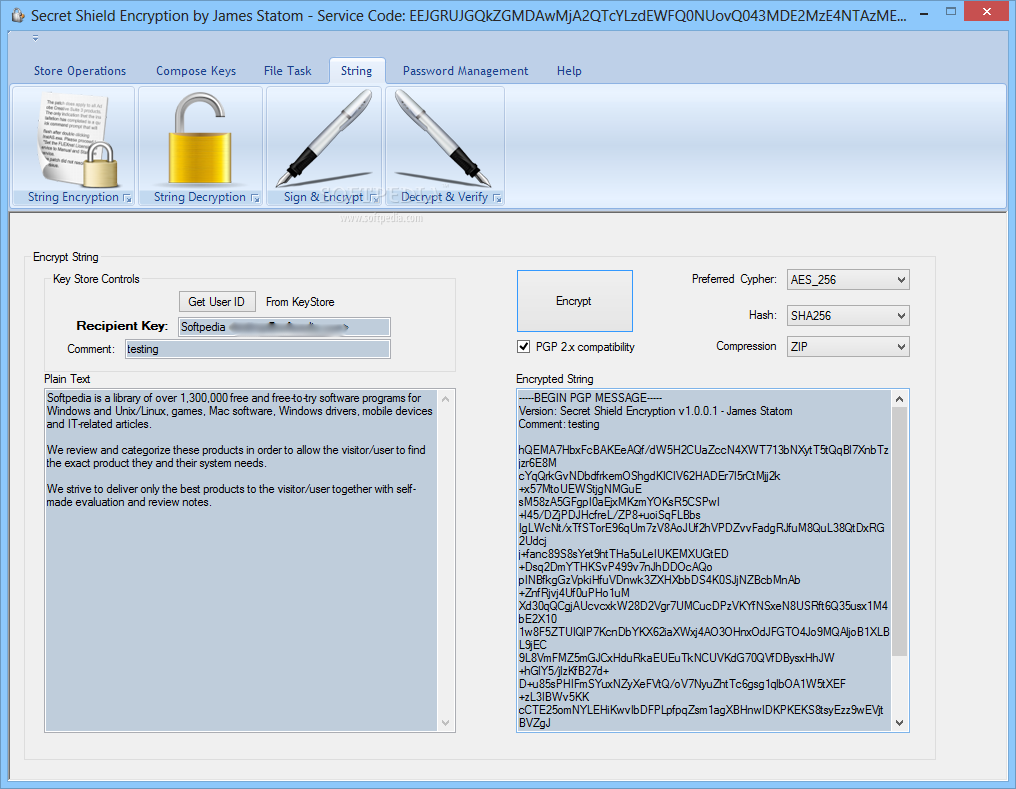The height and width of the screenshot is (789, 1016).
Task: Open the Help tab
Action: coord(569,71)
